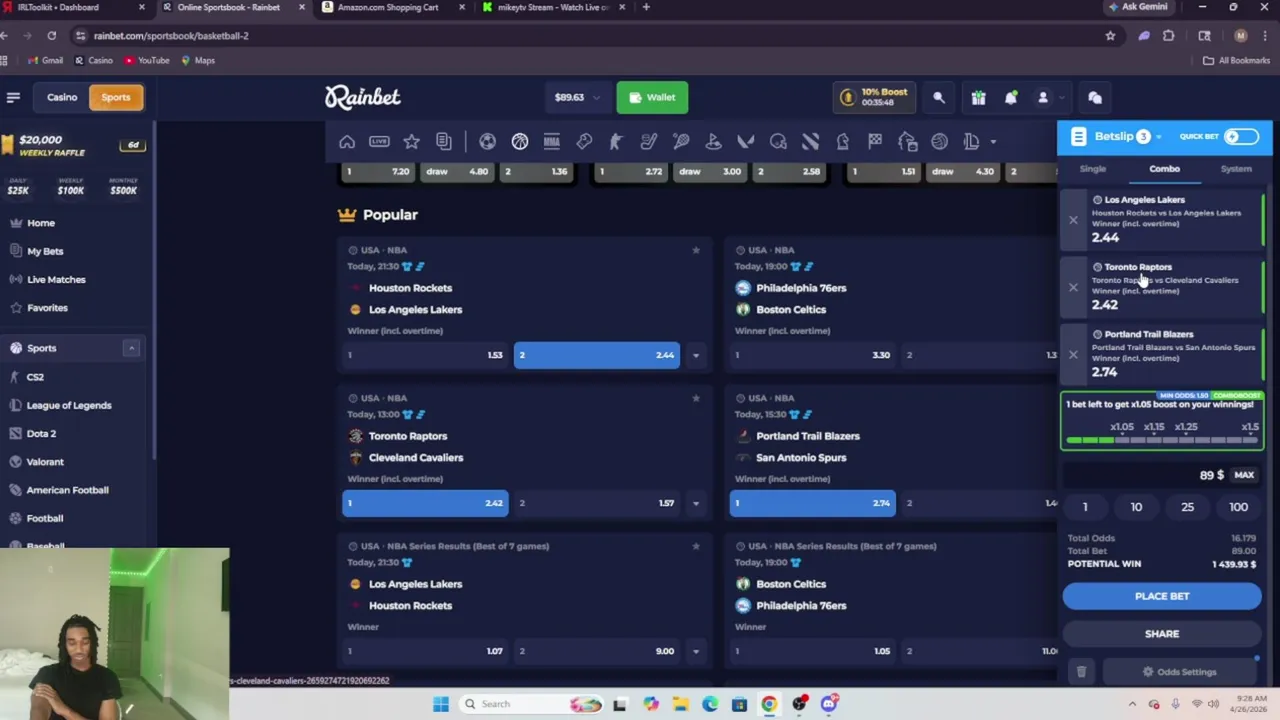Remove Toronto Raptors from betslip
This screenshot has height=720, width=1280.
1073,287
